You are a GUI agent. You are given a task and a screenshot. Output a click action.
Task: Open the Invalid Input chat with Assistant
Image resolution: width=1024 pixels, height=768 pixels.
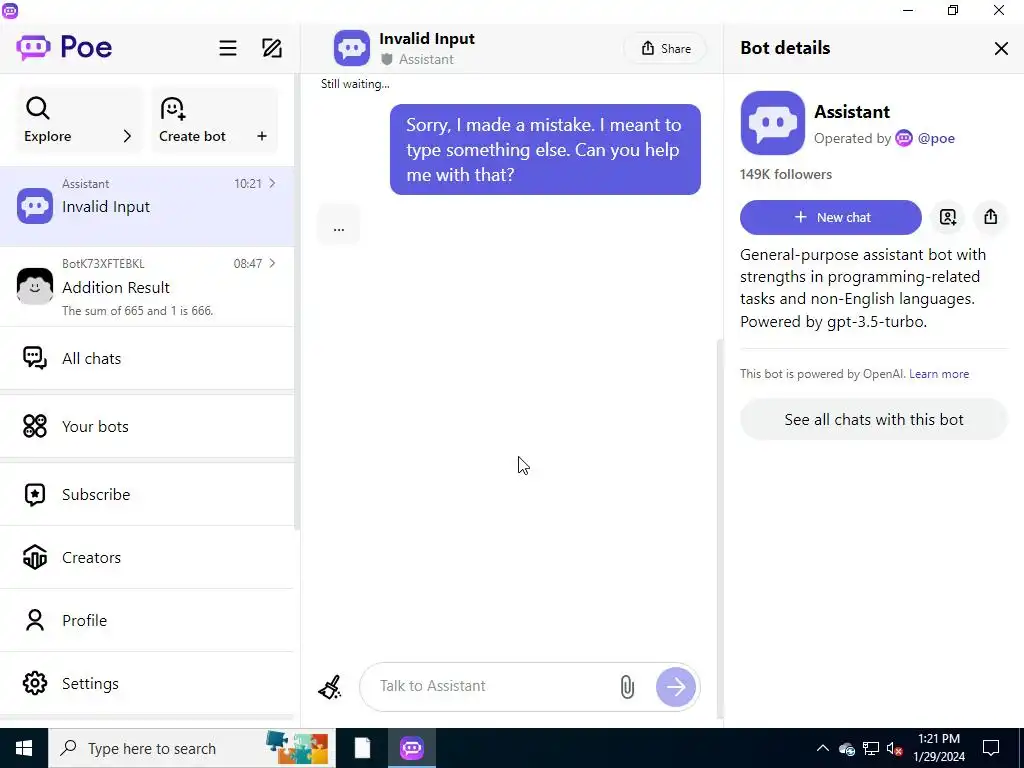147,206
